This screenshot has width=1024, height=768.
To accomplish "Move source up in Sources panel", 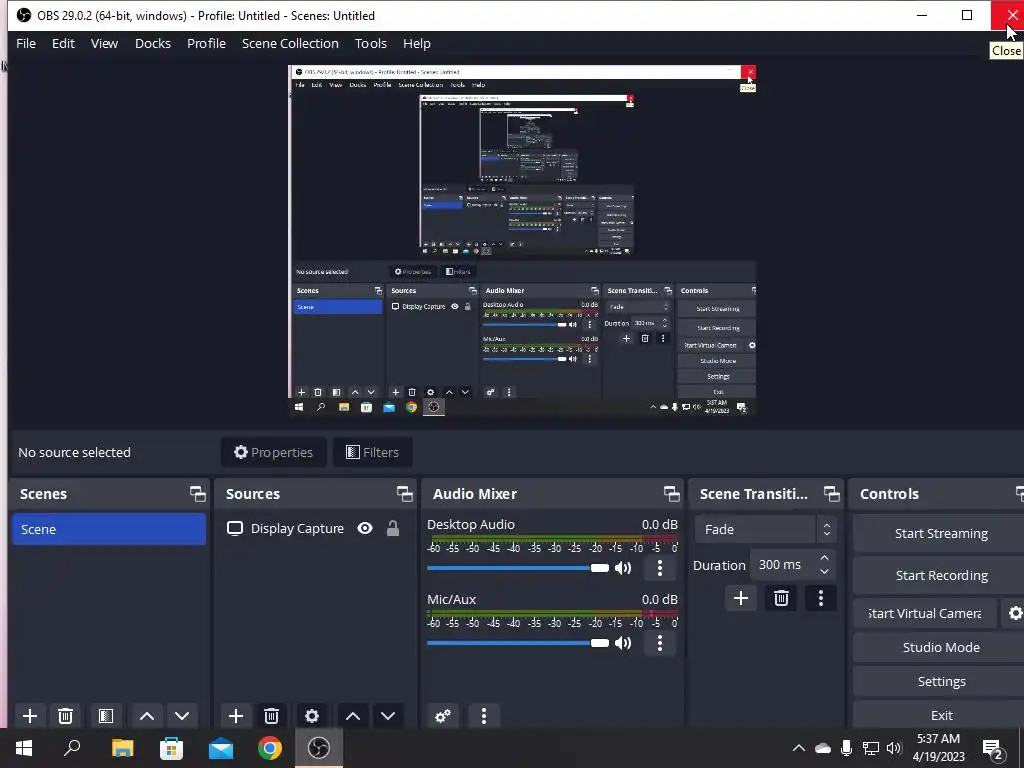I will (x=353, y=716).
